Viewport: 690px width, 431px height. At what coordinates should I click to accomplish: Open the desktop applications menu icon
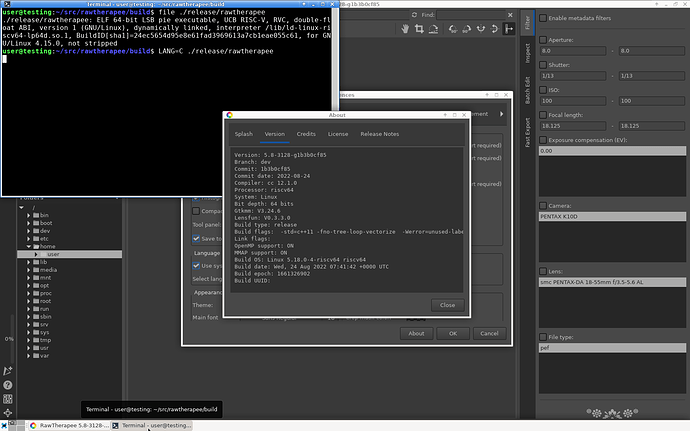click(x=4, y=425)
